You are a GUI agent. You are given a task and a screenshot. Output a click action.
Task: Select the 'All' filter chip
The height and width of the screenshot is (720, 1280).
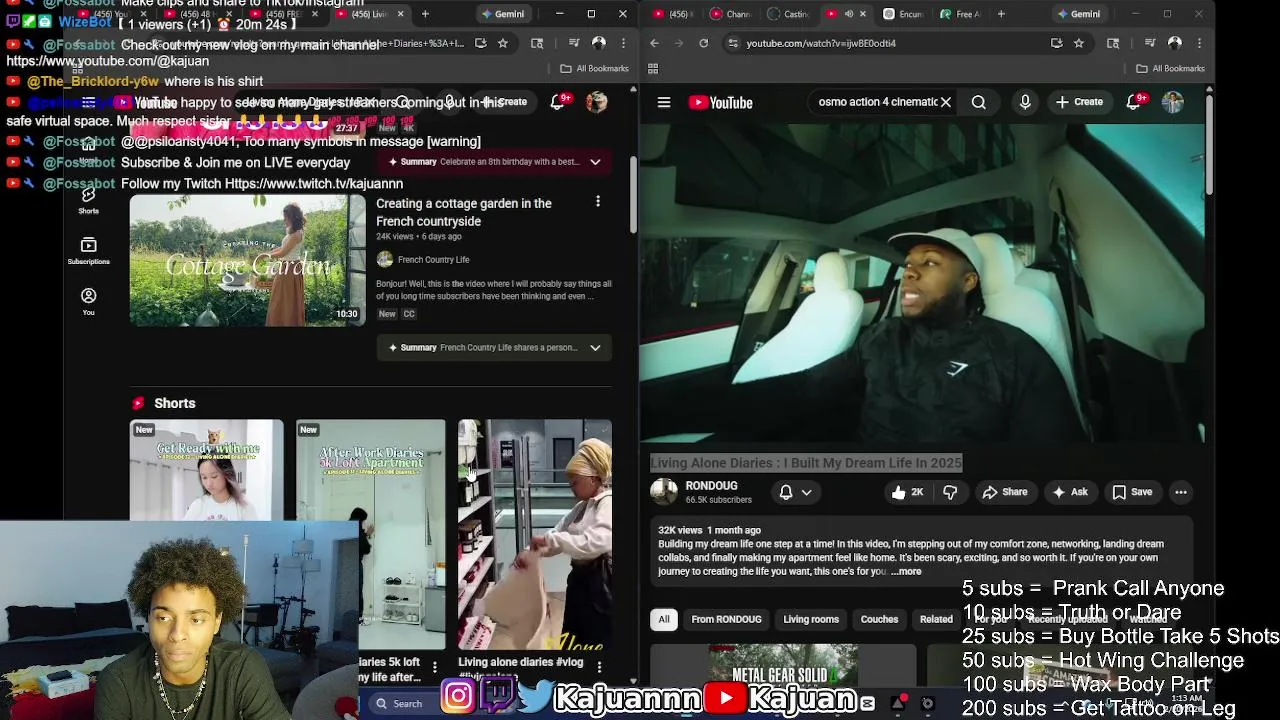click(664, 619)
